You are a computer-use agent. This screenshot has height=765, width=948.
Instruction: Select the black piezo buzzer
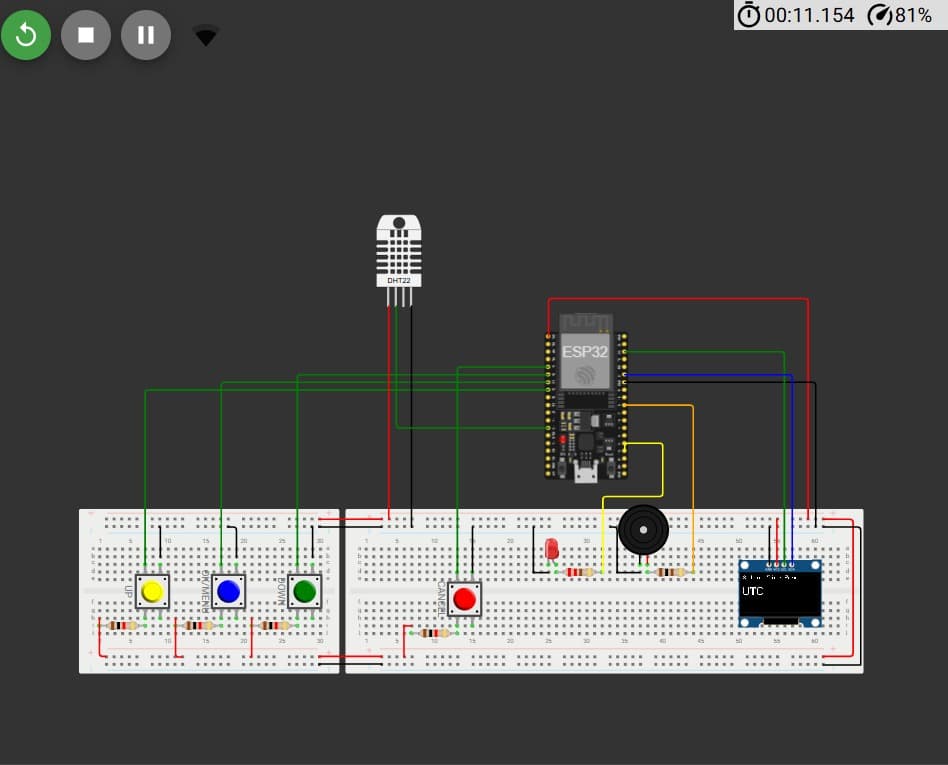643,530
